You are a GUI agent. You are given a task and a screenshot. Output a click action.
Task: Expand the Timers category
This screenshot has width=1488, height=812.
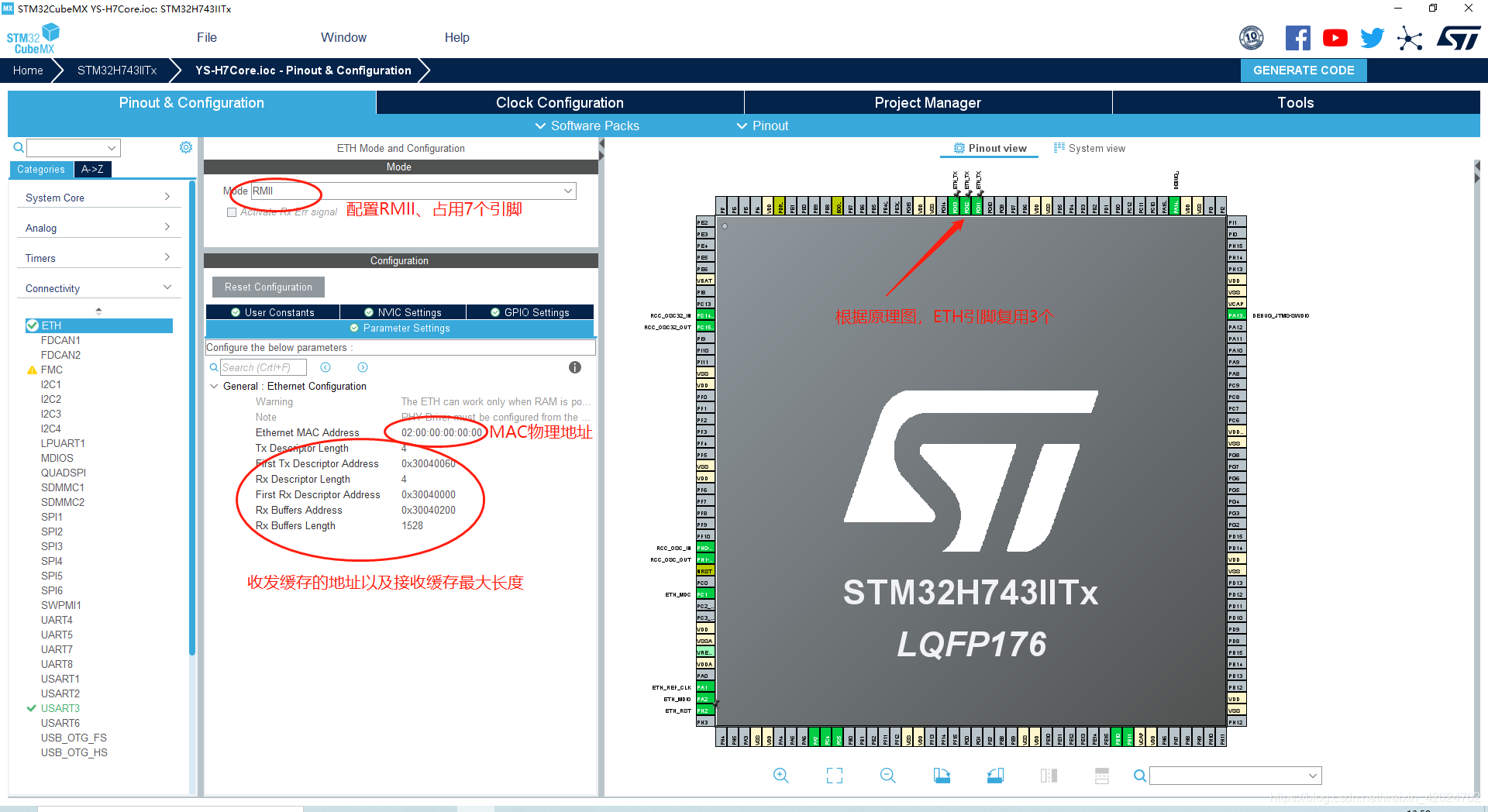click(x=98, y=258)
